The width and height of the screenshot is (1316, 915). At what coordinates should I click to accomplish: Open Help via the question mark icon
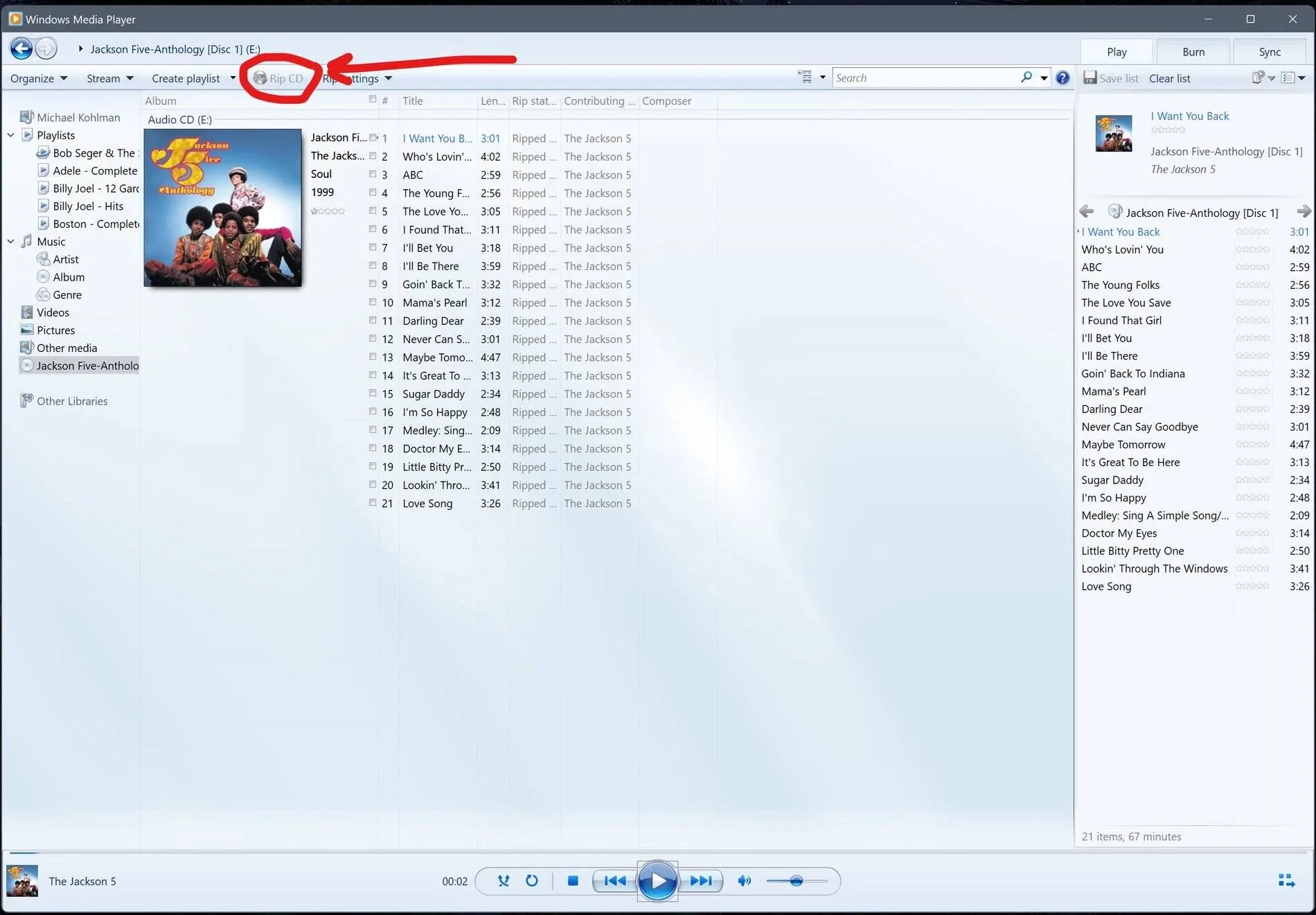pos(1063,78)
